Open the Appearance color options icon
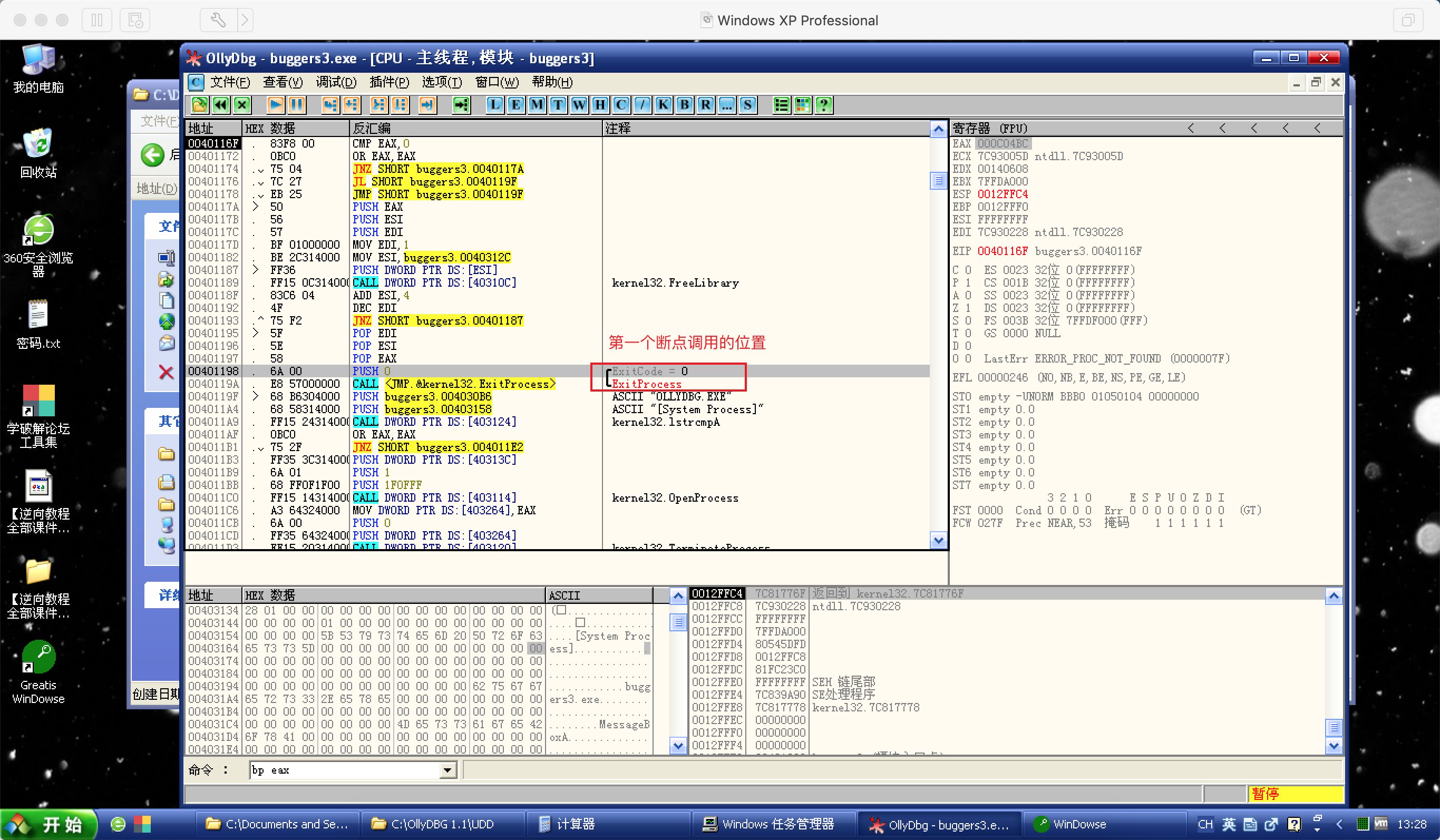 [802, 104]
